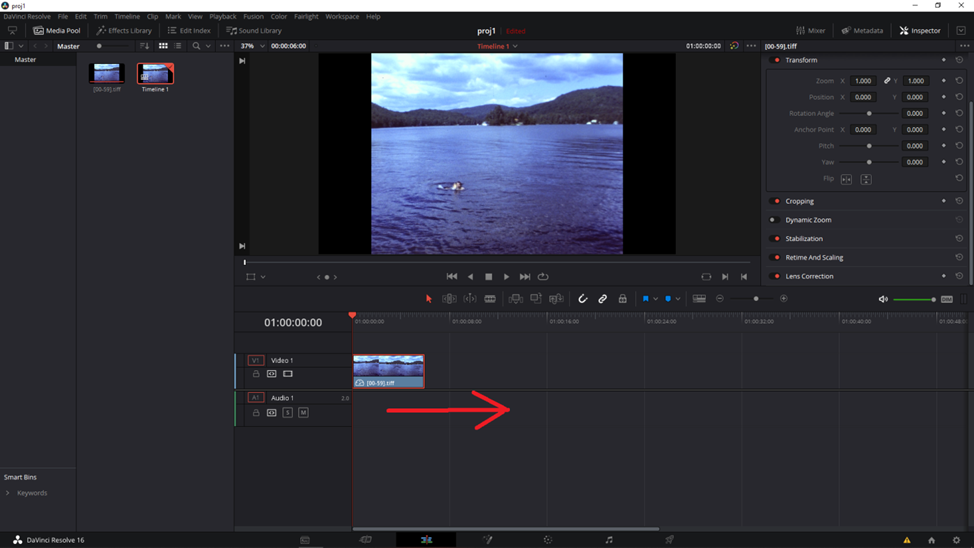974x548 pixels.
Task: Open the Media Pool panel
Action: [57, 30]
